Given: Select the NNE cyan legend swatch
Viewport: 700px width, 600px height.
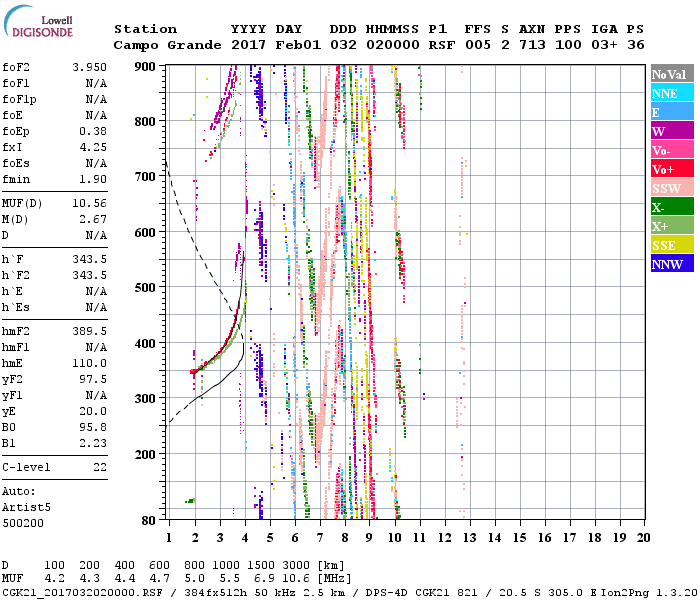Looking at the screenshot, I should pos(672,93).
